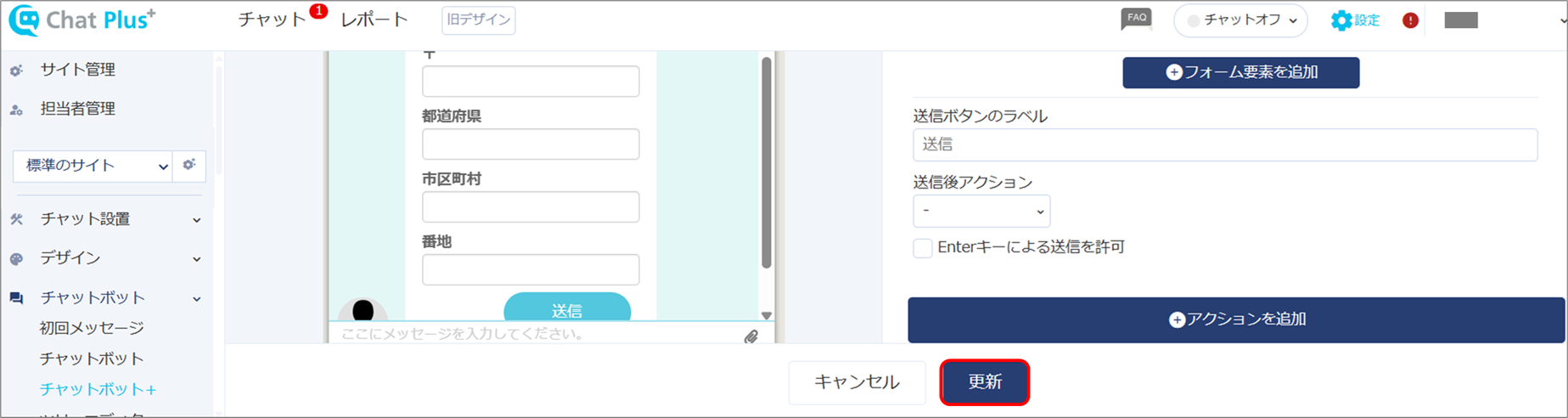Click the red alert exclamation icon
The width and height of the screenshot is (1568, 418).
click(1410, 20)
